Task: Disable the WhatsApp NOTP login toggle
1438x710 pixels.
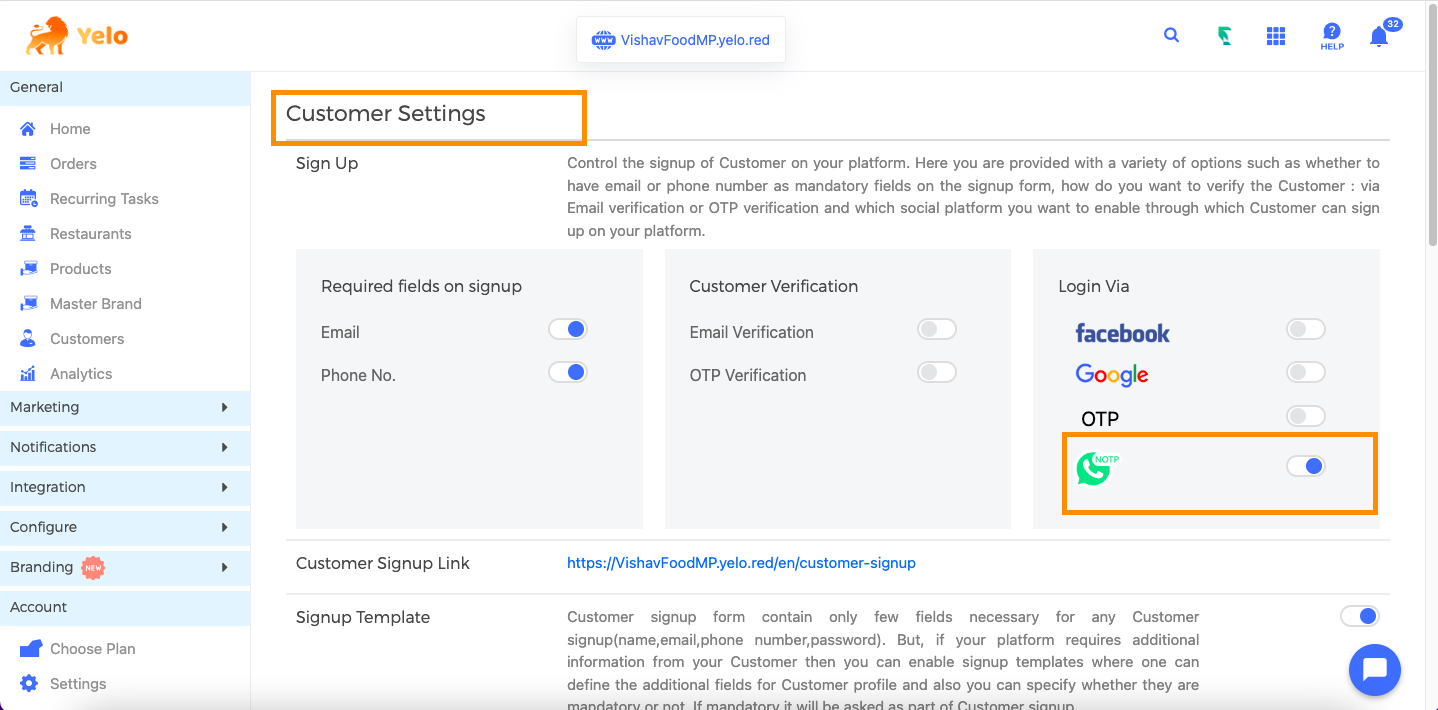Action: [x=1305, y=466]
